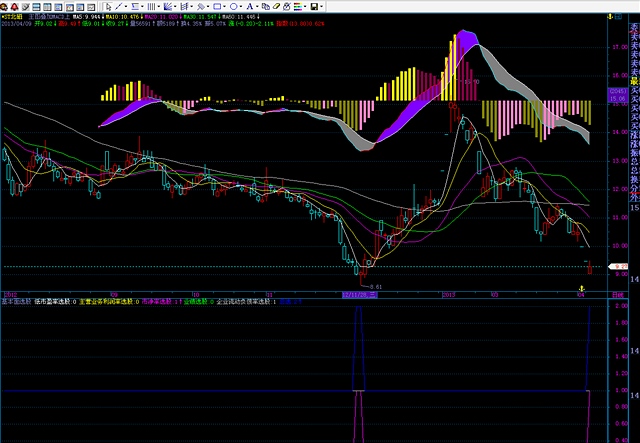
Task: Click the note editing toolbar icon
Action: 26,7
